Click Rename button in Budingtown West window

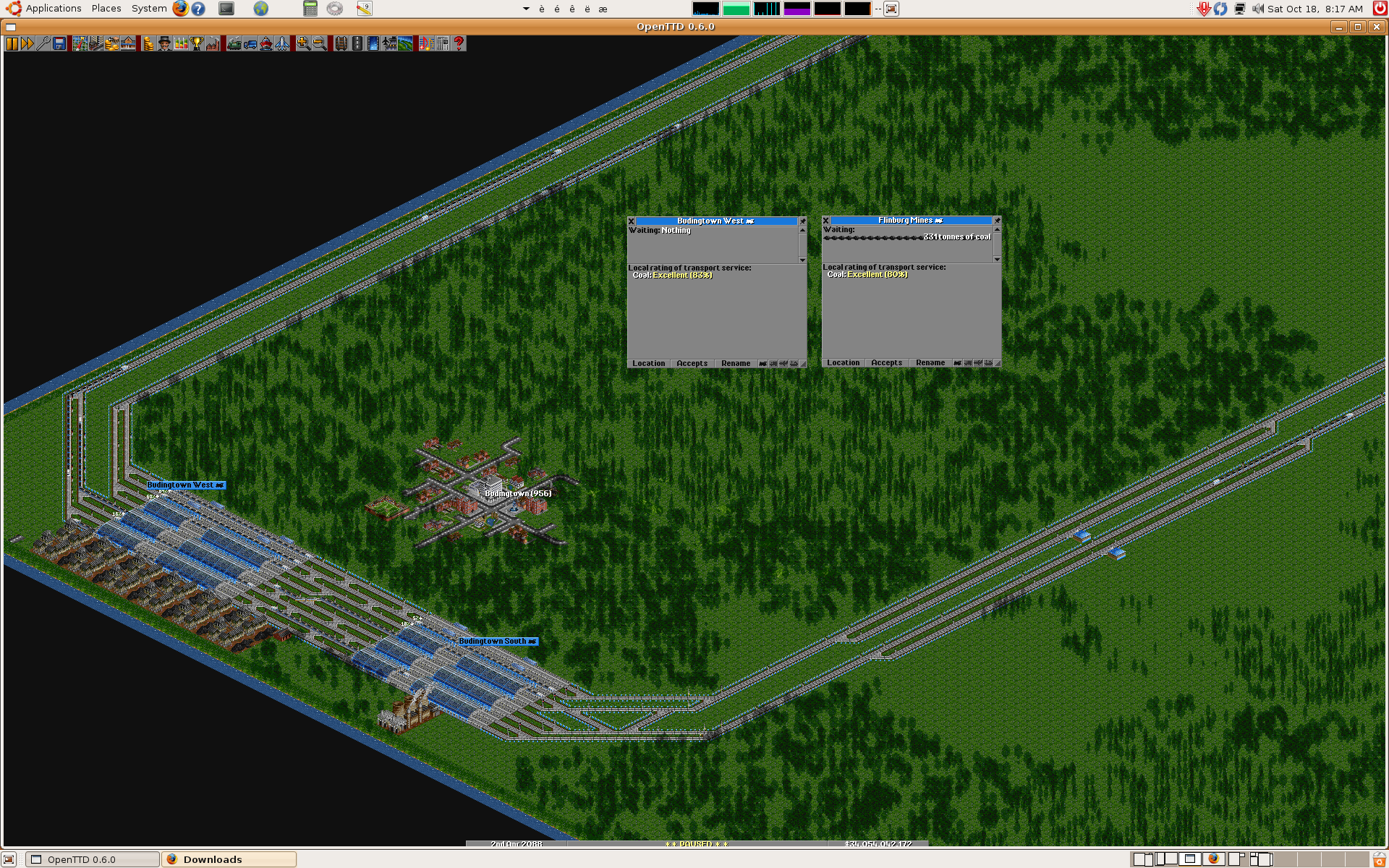[x=736, y=363]
